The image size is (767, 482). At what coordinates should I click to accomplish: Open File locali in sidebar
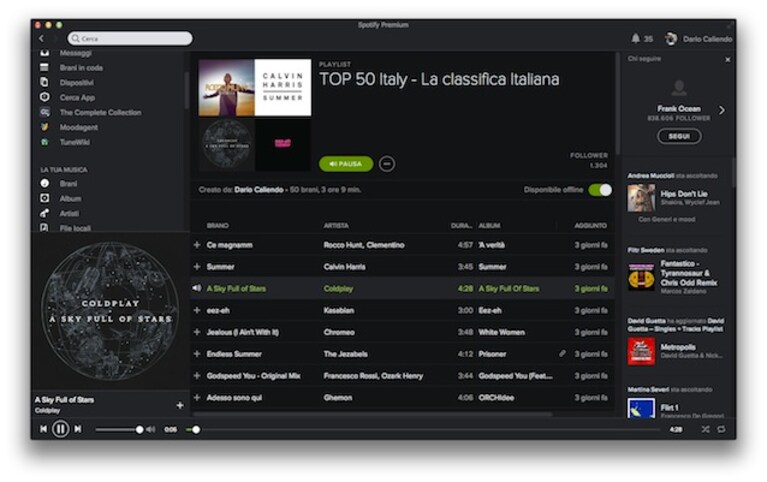click(x=75, y=228)
